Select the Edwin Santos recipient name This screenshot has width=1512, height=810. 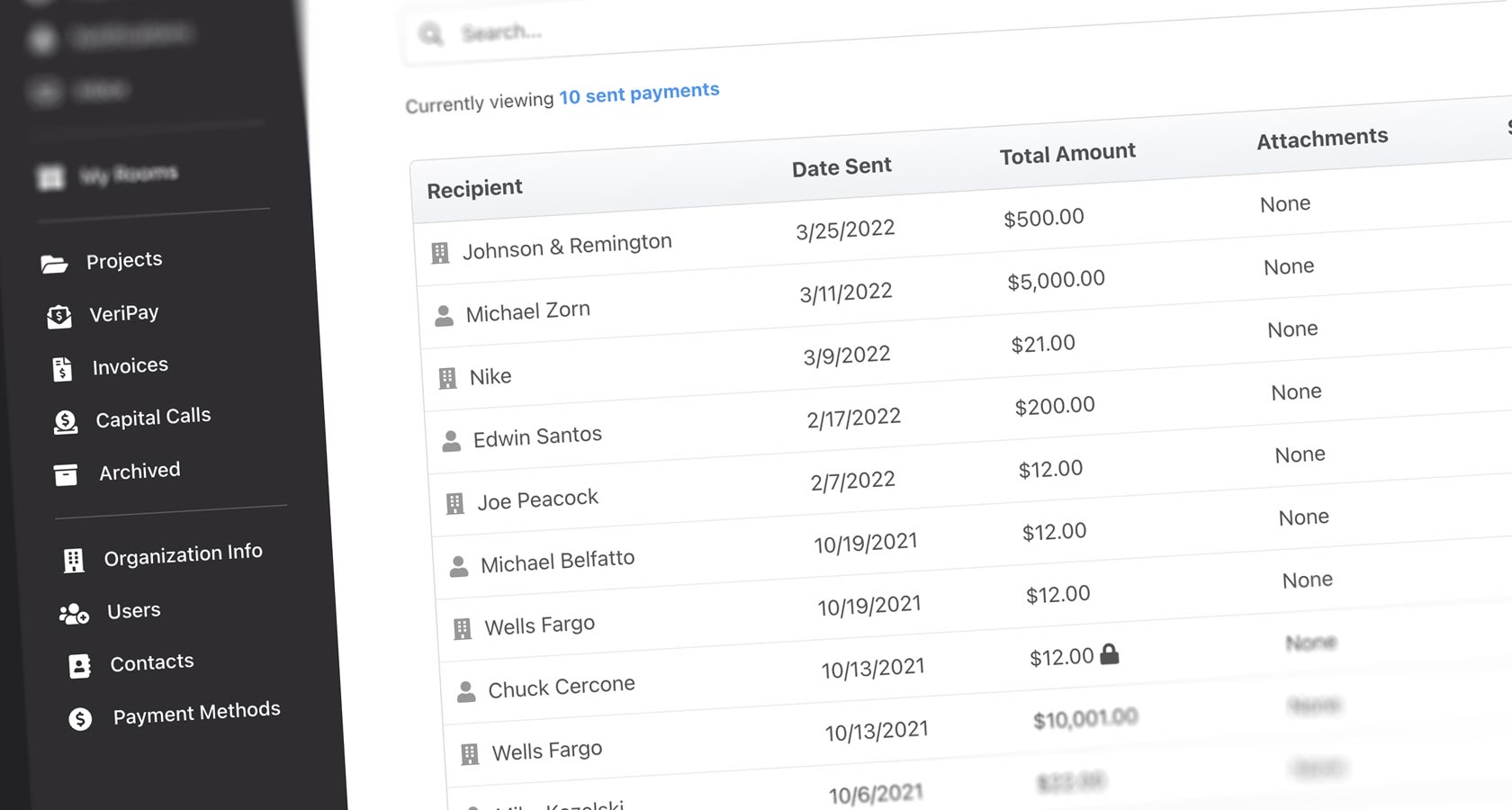click(x=537, y=436)
